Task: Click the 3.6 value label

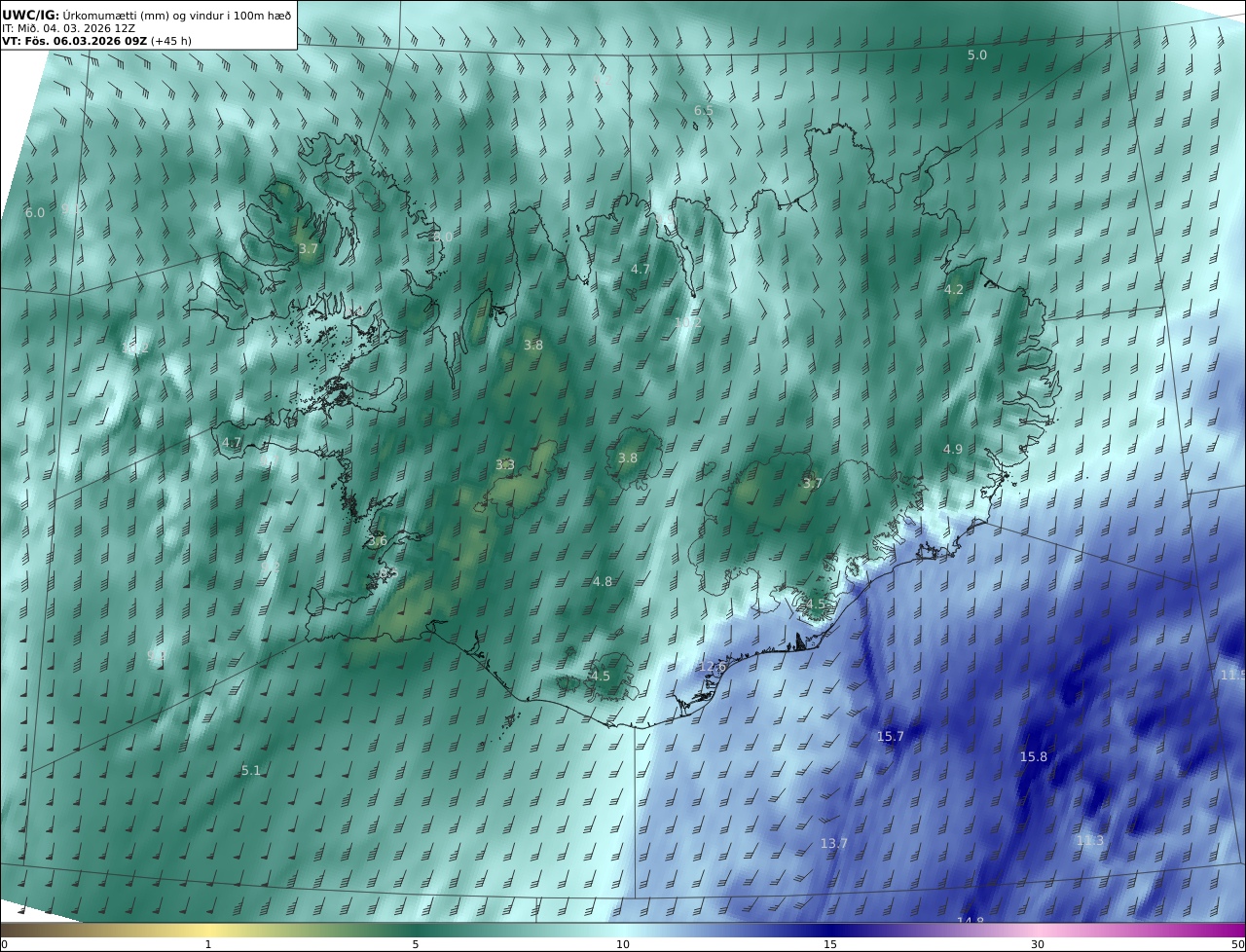Action: pos(378,541)
